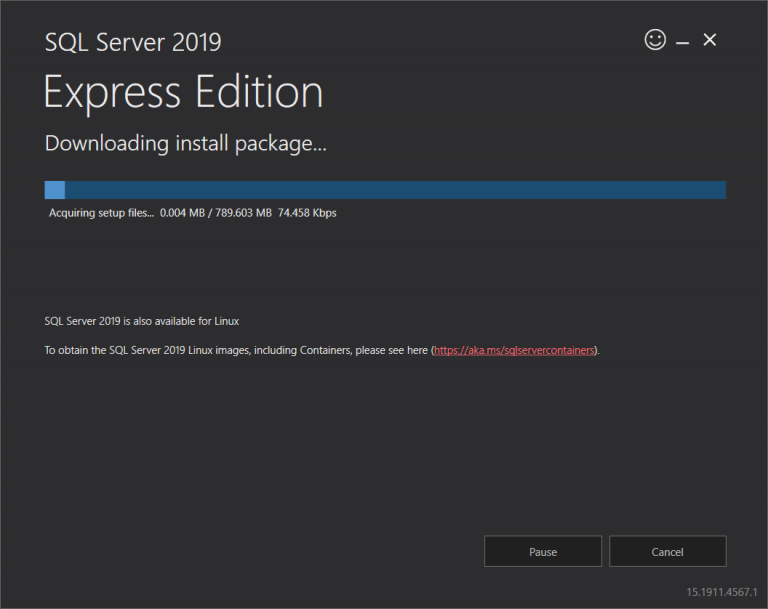Click the 0.004 MB / 789.603 MB size readout
This screenshot has width=768, height=609.
click(215, 213)
